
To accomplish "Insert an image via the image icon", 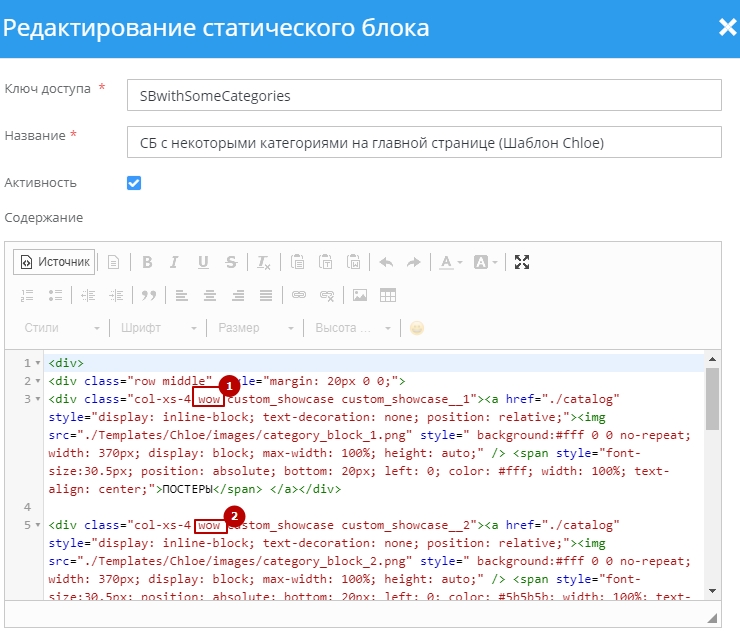I will click(360, 295).
